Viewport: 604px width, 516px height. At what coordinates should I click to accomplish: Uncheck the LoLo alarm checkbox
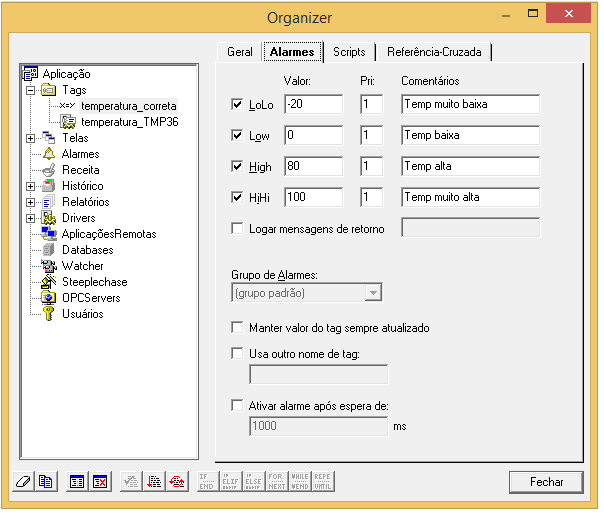(237, 104)
